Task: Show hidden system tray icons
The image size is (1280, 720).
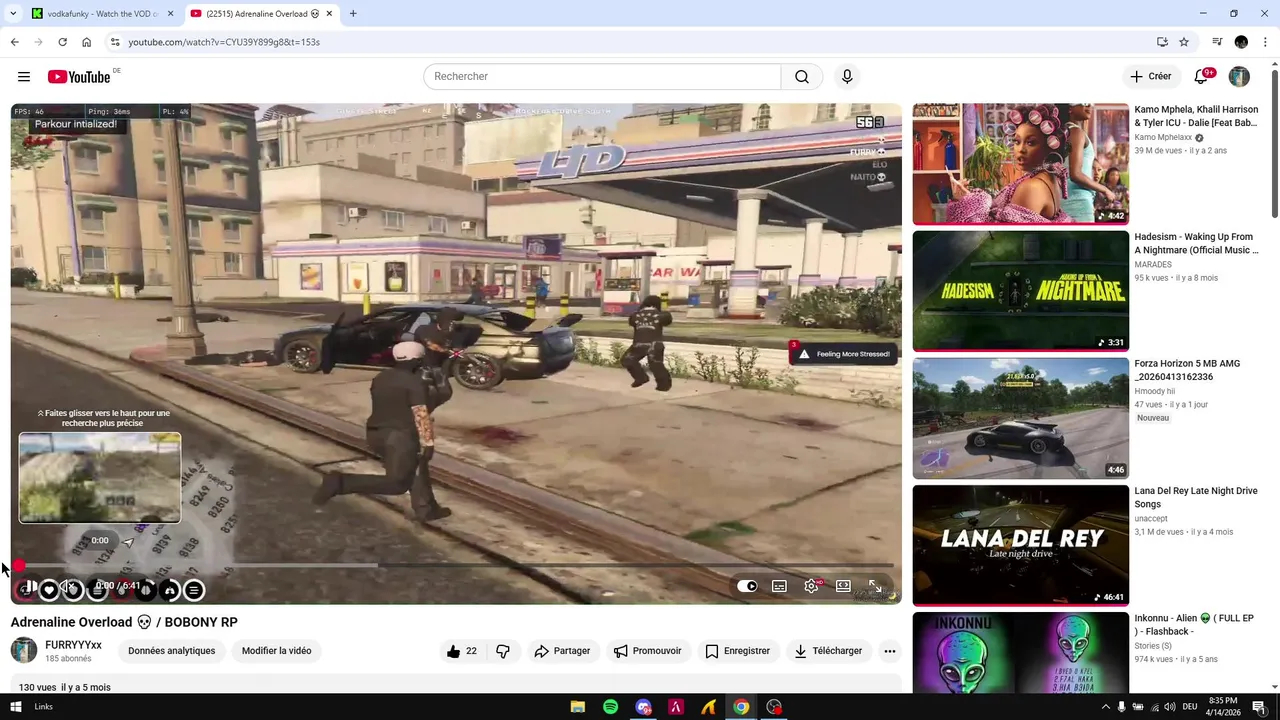Action: 1105,707
